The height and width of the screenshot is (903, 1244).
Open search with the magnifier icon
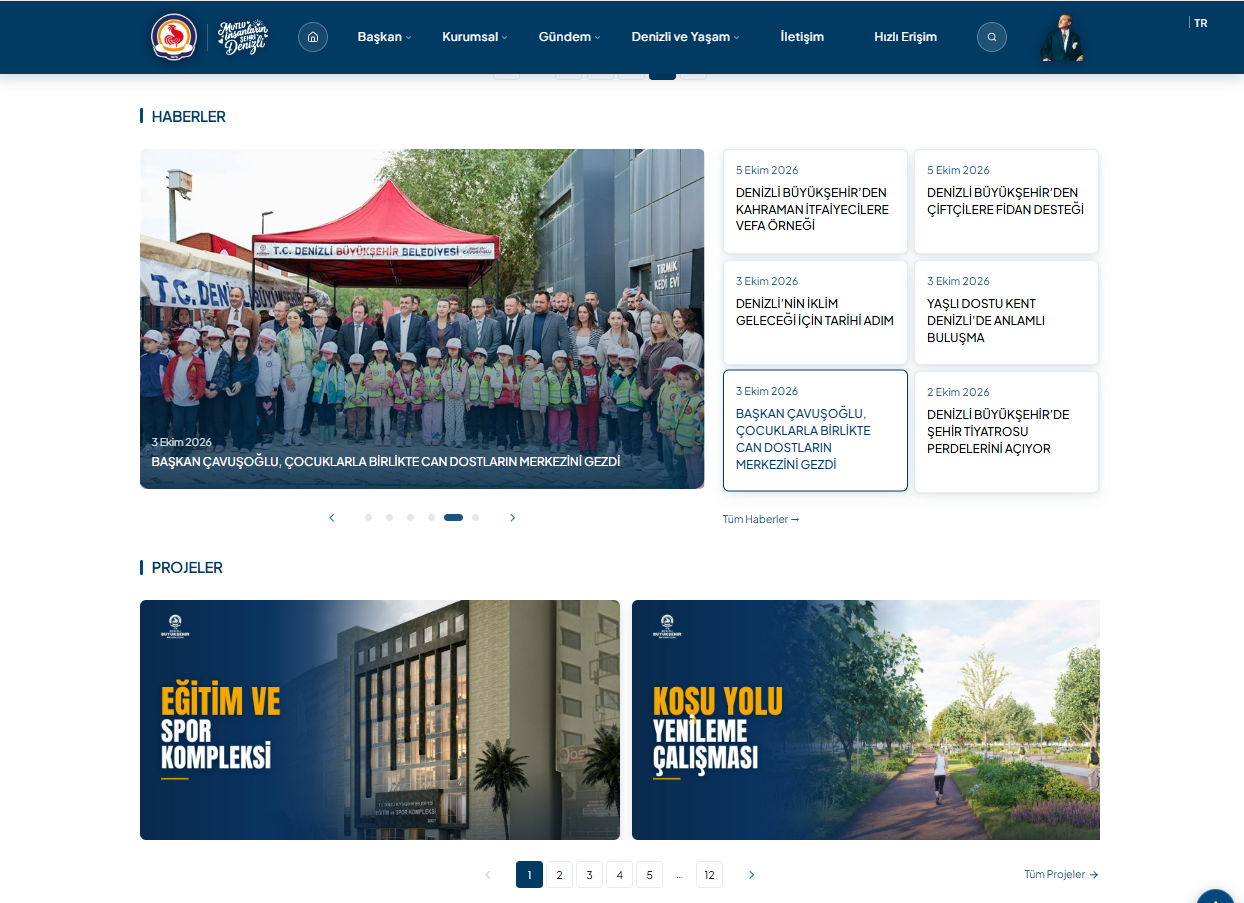[992, 37]
